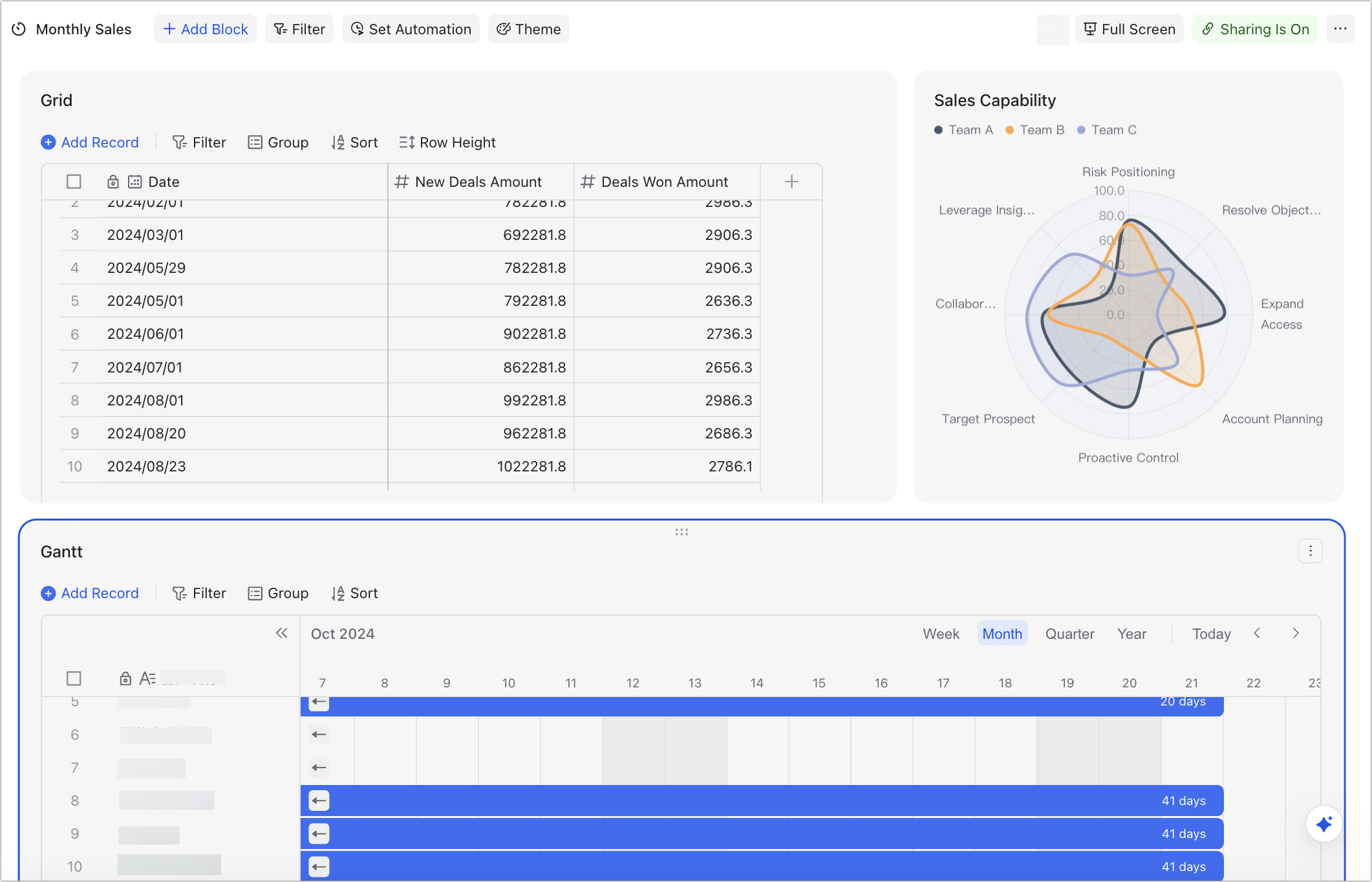Open Sort options in the Gantt block
The height and width of the screenshot is (882, 1372).
tap(354, 593)
